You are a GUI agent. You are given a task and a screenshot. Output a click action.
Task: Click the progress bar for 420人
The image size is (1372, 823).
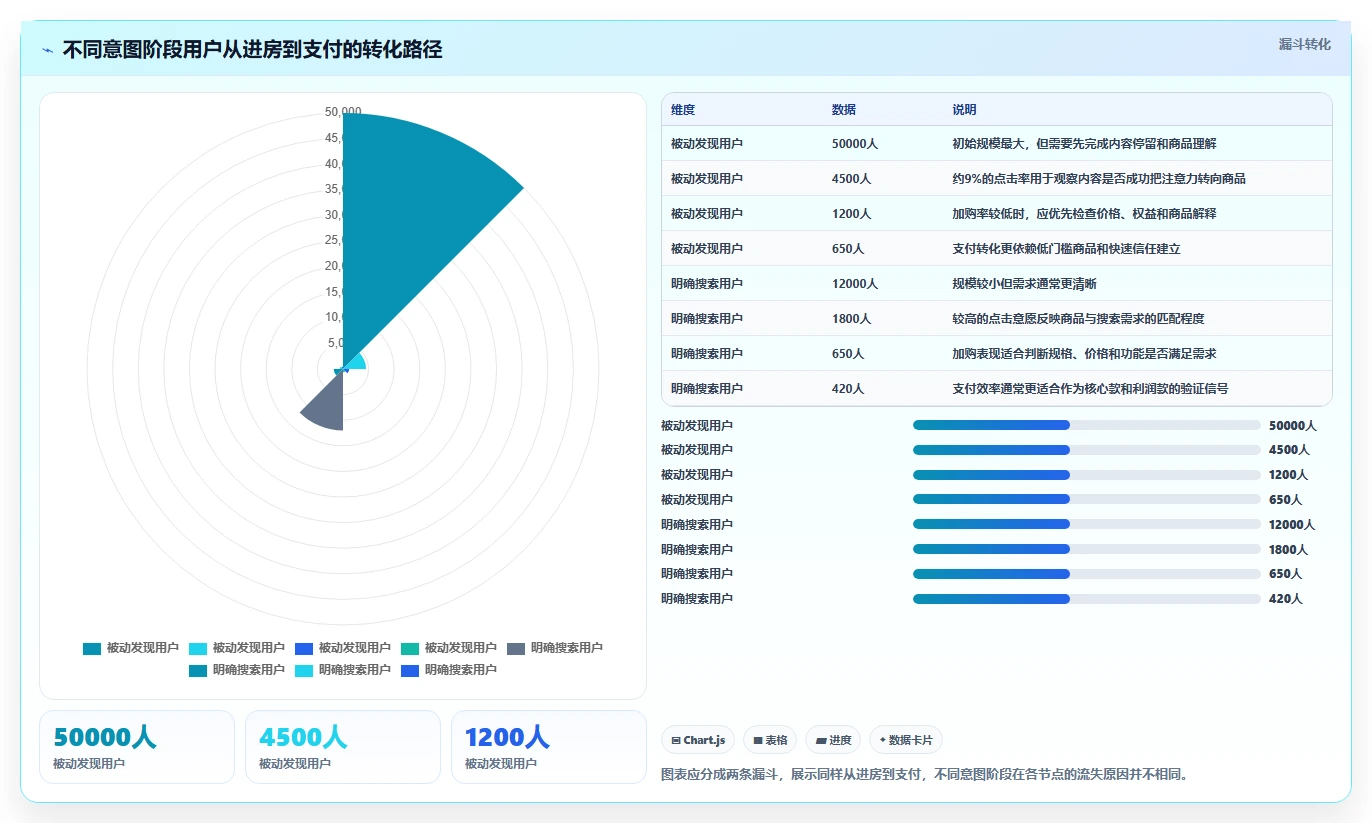click(1086, 599)
